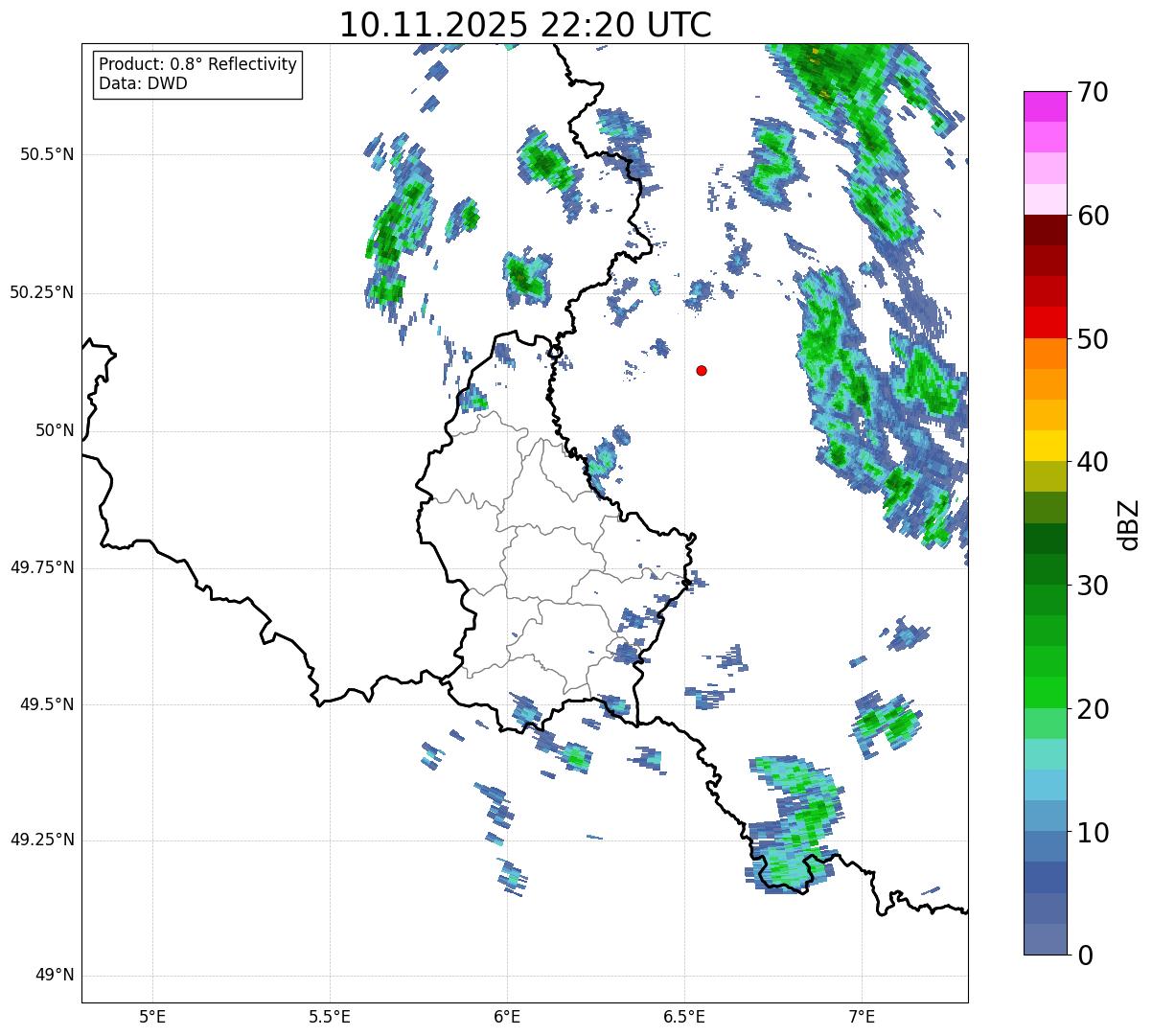Click the yellow colorbar segment
Image resolution: width=1152 pixels, height=1036 pixels.
(1046, 446)
